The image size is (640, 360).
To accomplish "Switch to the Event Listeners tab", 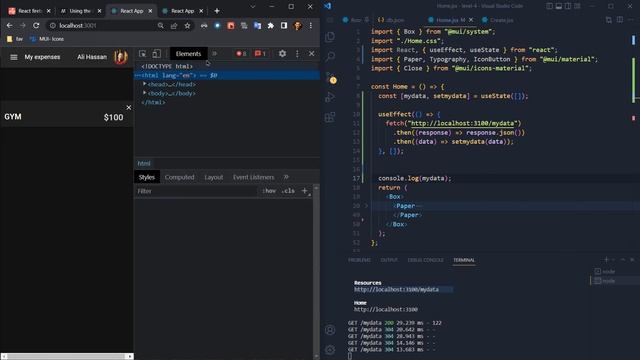I will coord(253,177).
